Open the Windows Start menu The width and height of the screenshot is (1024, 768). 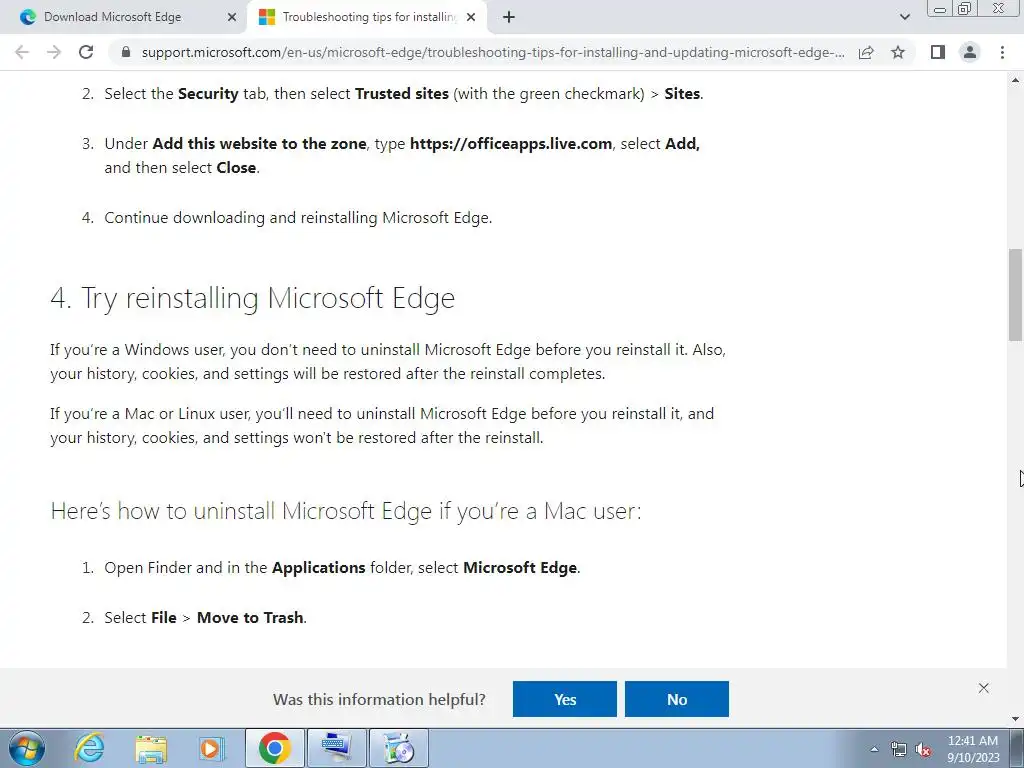point(27,748)
